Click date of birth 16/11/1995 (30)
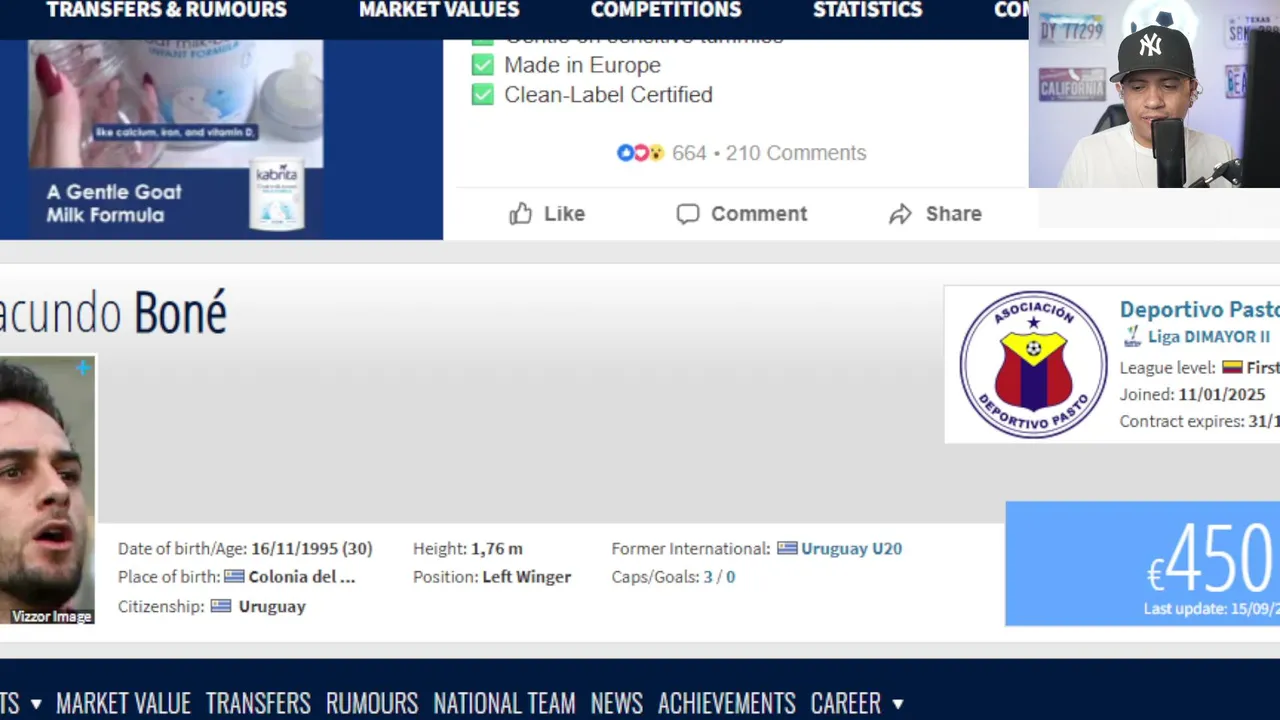The image size is (1280, 720). pyautogui.click(x=312, y=548)
